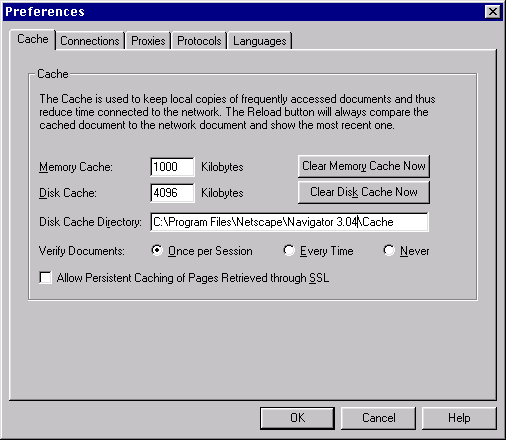Select the Protocols tab

pos(199,41)
